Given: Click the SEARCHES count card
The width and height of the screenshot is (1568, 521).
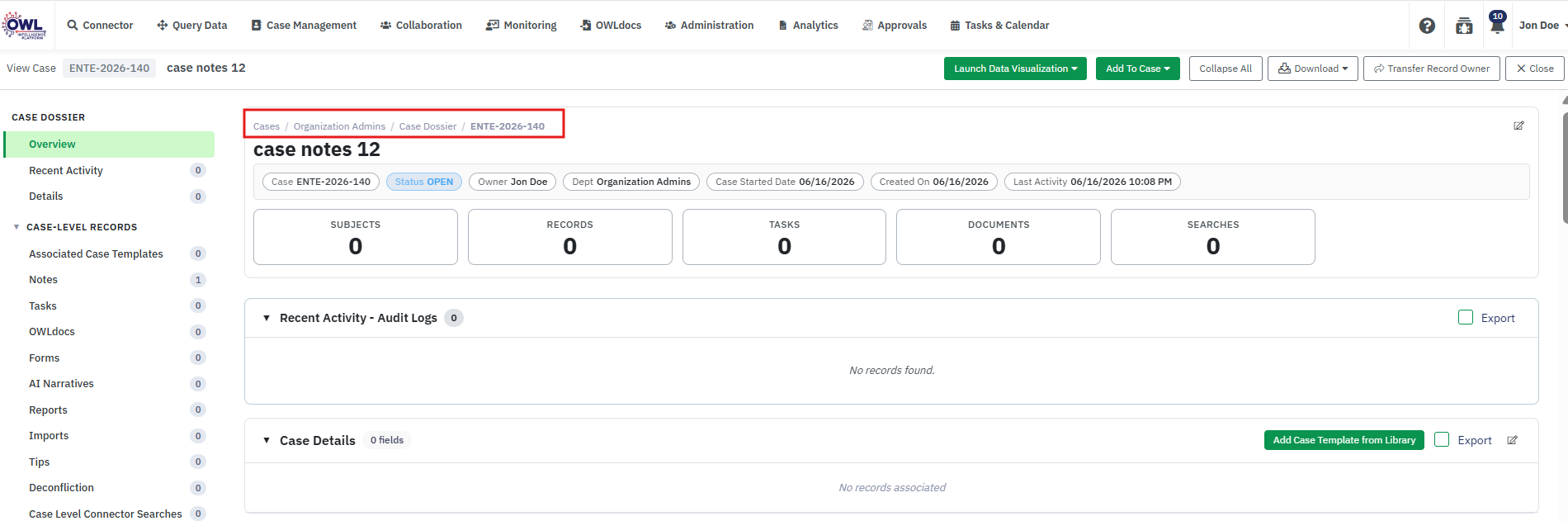Looking at the screenshot, I should (x=1213, y=237).
